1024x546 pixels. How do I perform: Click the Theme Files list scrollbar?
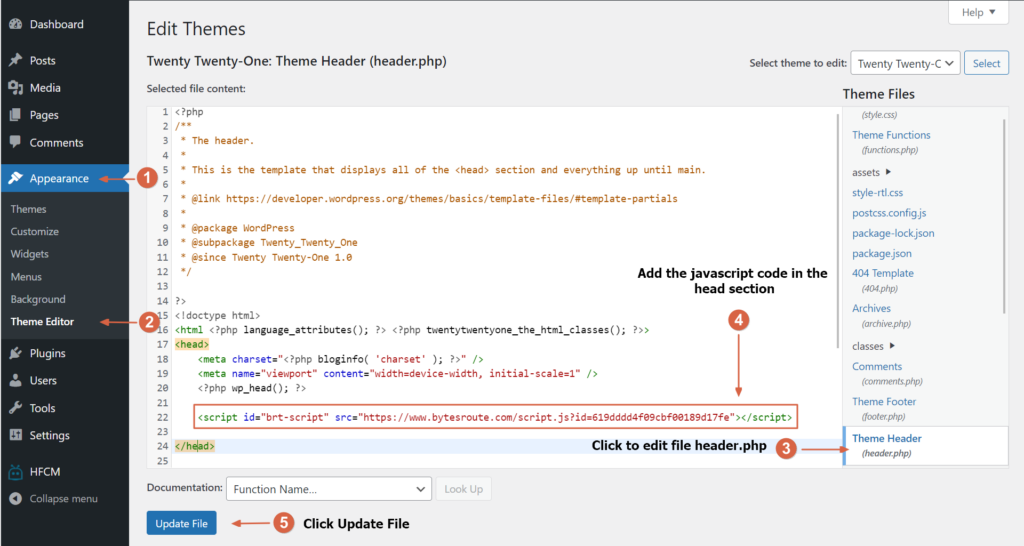1004,216
